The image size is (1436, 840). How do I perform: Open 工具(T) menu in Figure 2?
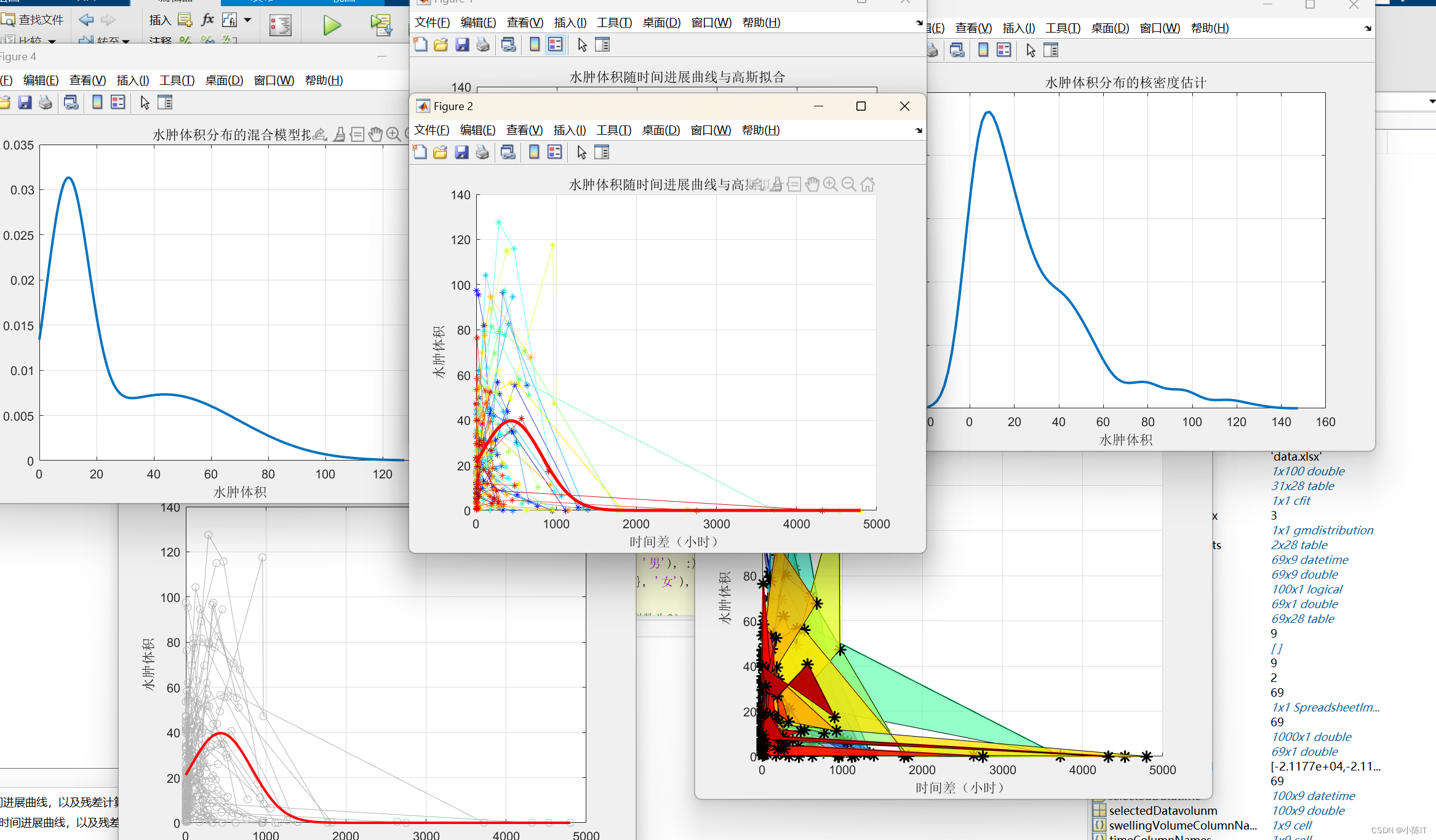point(613,130)
